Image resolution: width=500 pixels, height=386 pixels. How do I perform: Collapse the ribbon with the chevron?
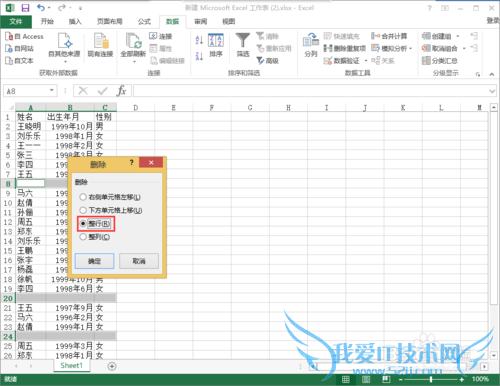click(492, 74)
